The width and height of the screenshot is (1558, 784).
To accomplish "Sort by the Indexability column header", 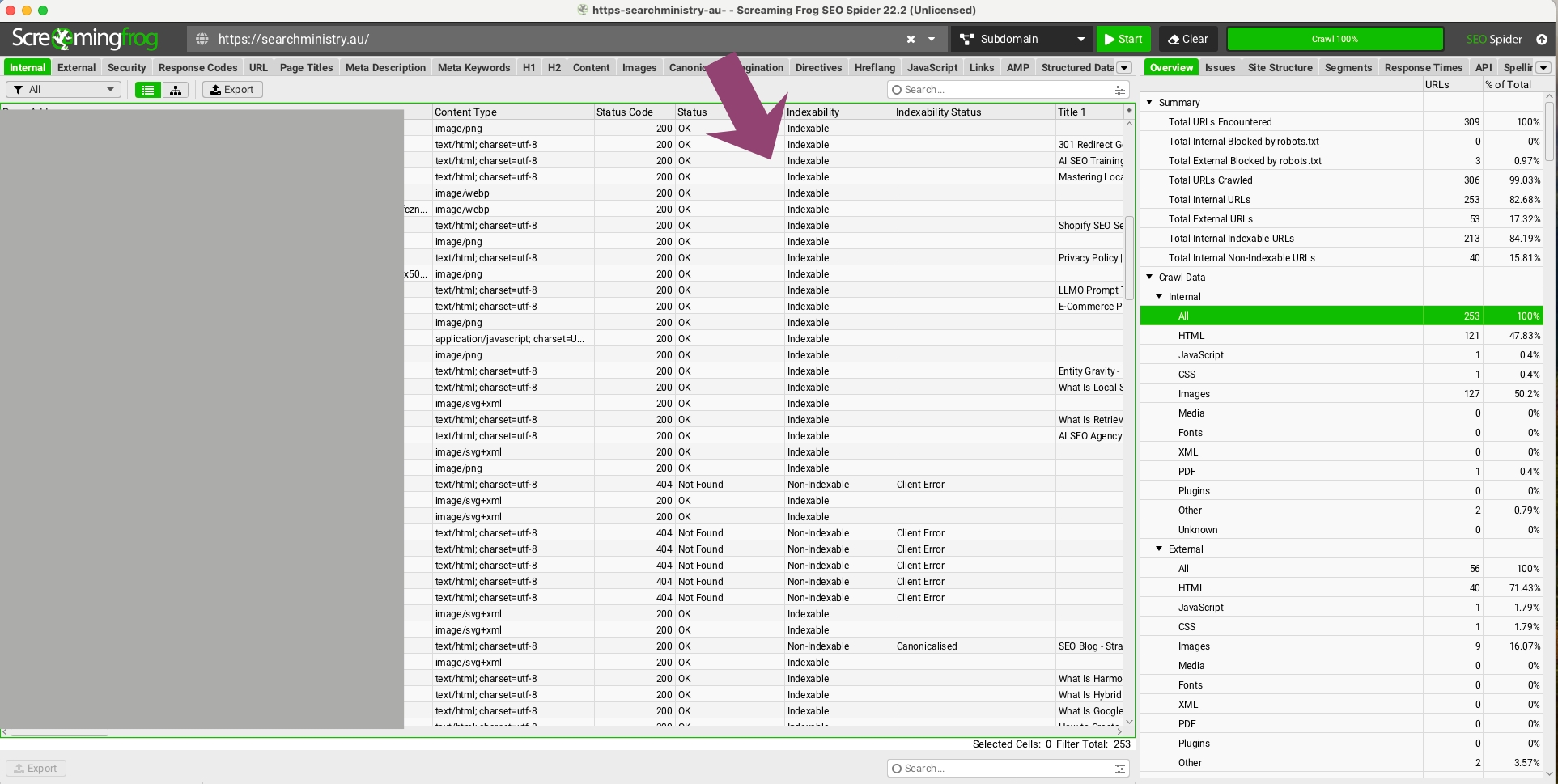I will point(839,112).
